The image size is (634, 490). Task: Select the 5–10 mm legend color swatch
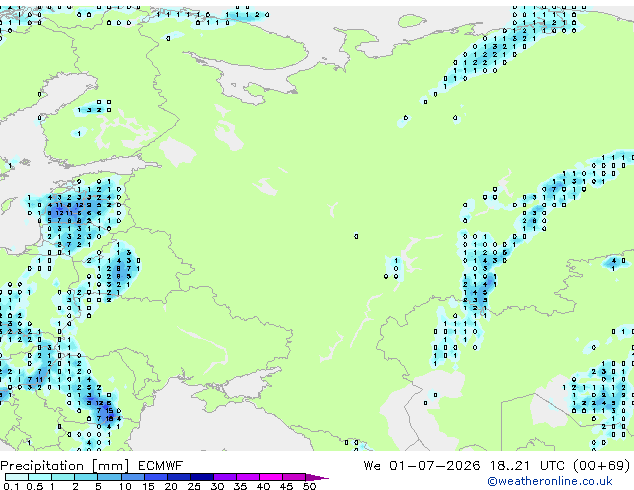pos(109,477)
